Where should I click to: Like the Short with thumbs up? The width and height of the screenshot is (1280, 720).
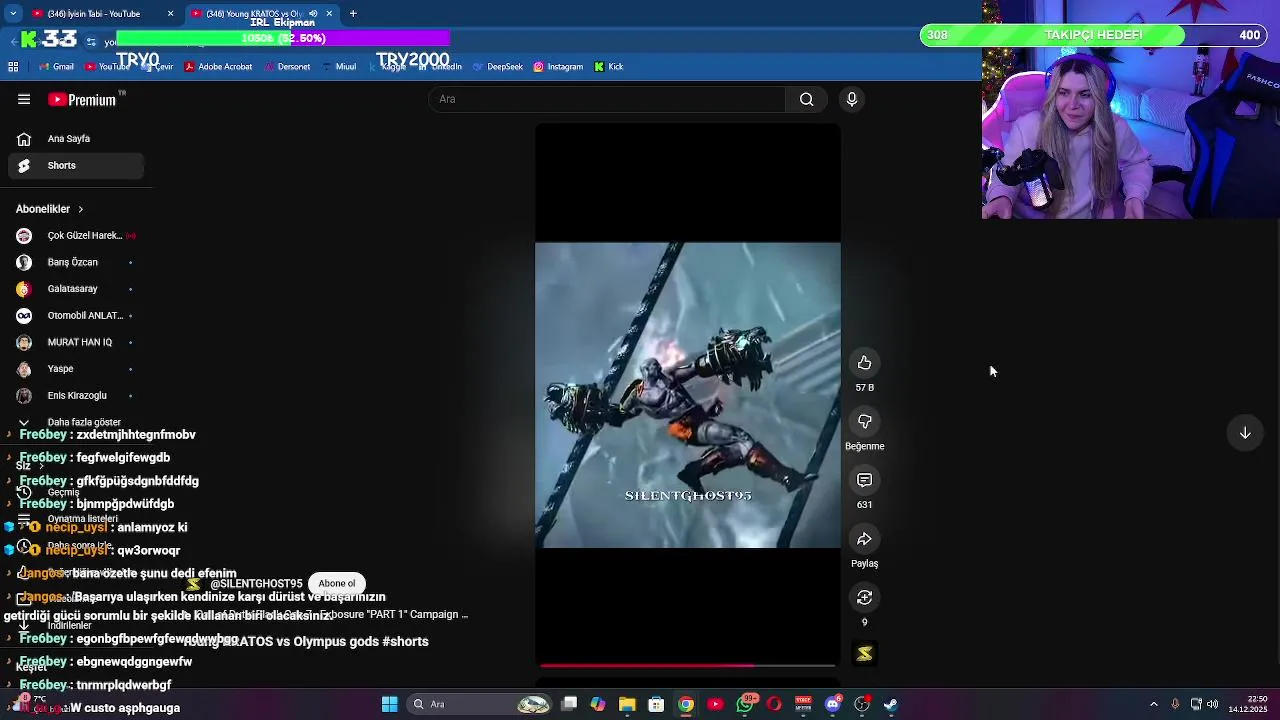(865, 363)
